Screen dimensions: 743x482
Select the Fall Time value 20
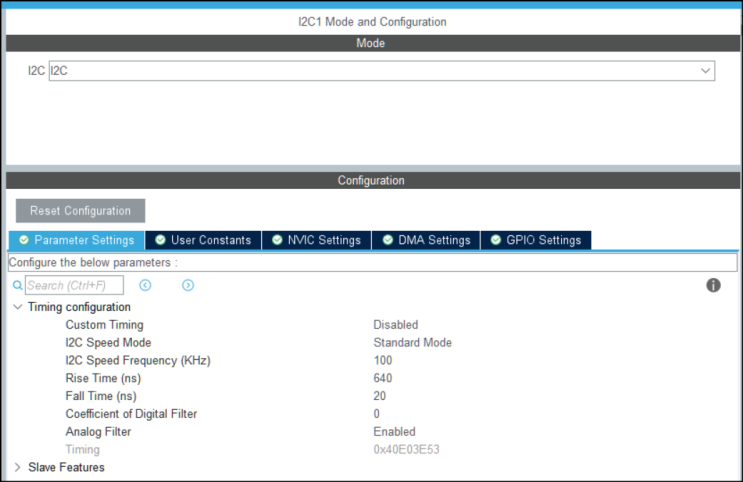click(x=380, y=396)
